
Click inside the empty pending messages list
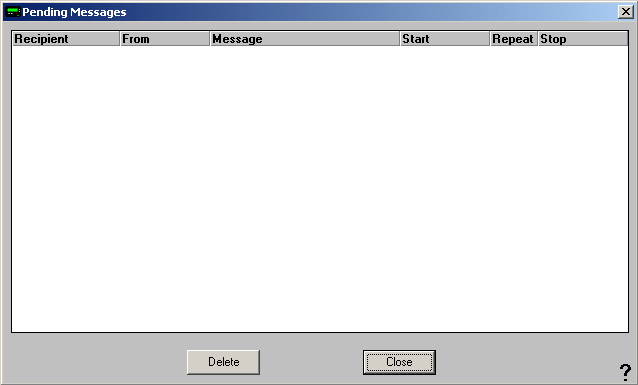coord(320,189)
